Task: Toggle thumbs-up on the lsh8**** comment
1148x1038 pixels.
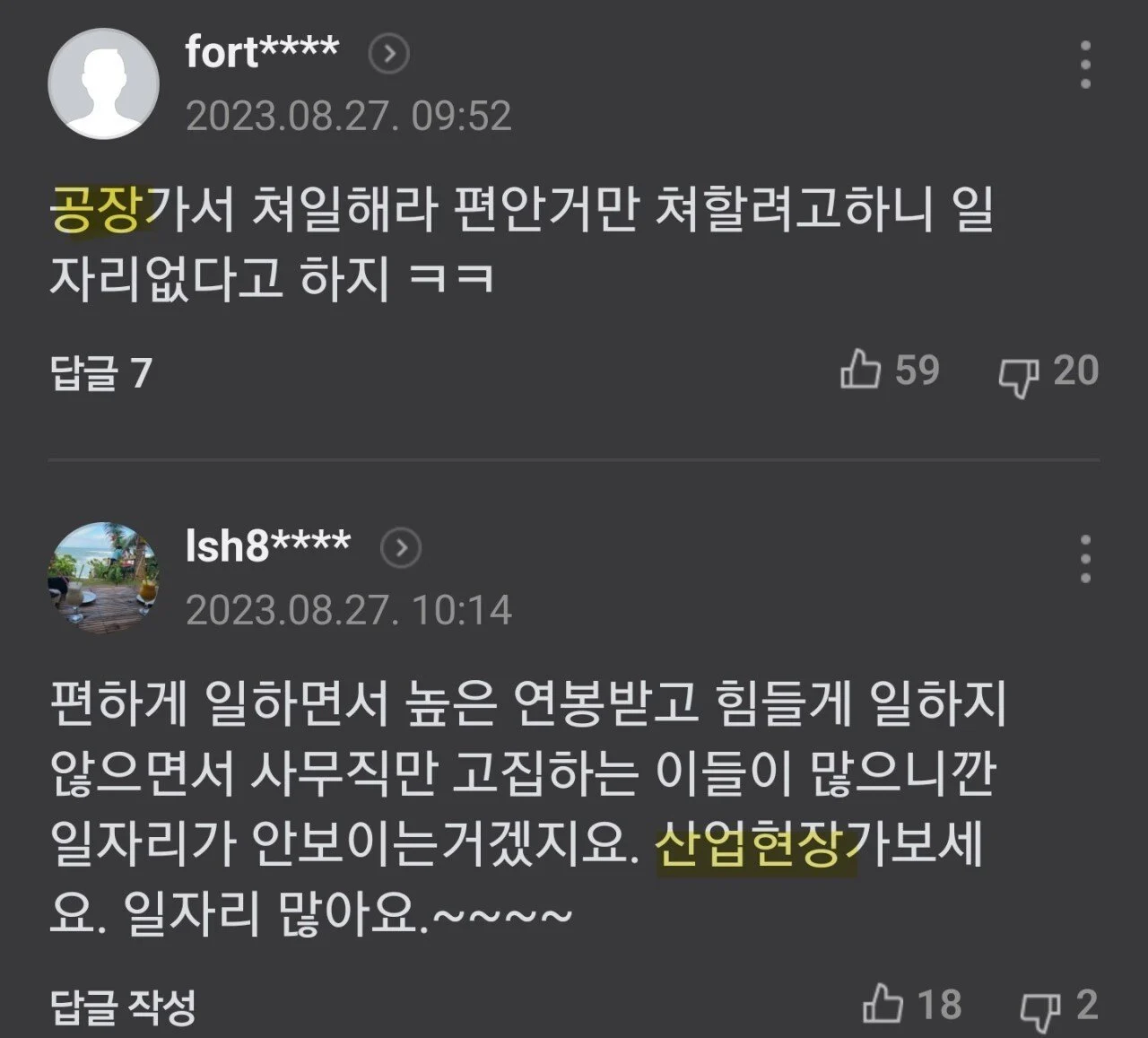Action: tap(883, 1005)
